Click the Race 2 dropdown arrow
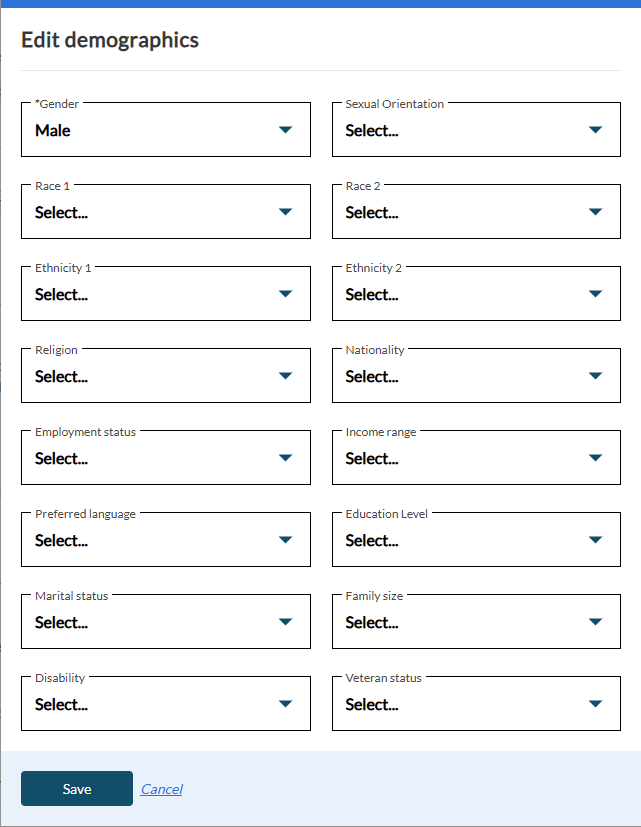641x827 pixels. click(x=596, y=212)
